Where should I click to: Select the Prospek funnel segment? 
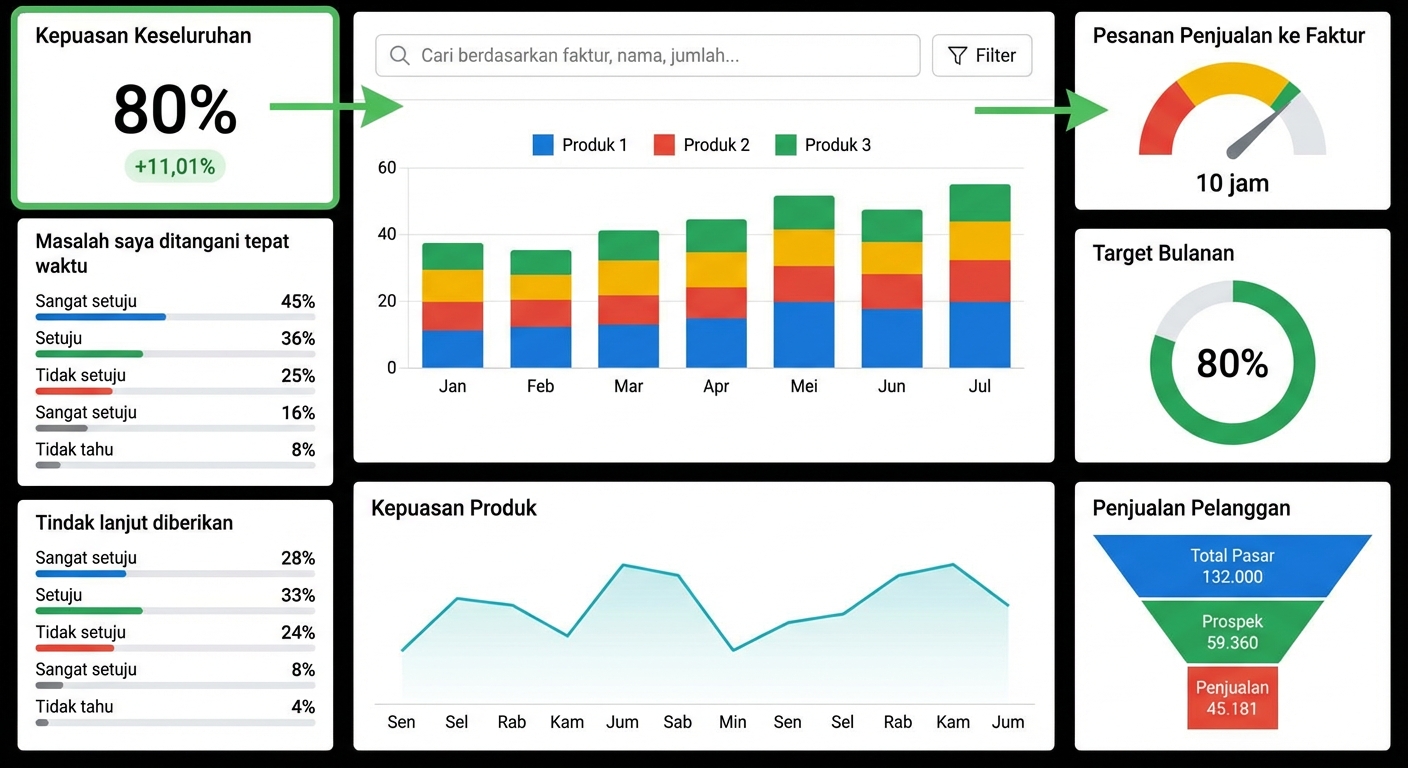point(1232,632)
